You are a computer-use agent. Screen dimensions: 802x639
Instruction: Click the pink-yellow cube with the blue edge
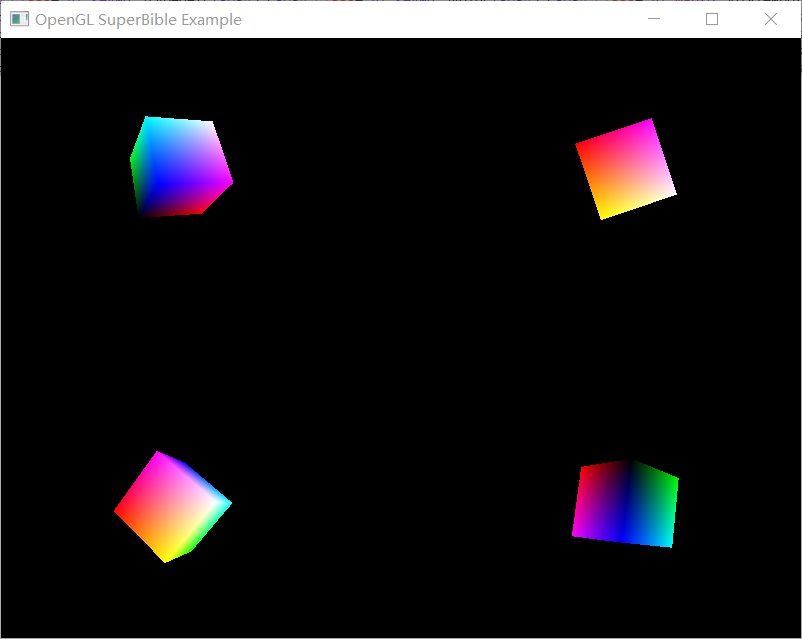click(172, 506)
